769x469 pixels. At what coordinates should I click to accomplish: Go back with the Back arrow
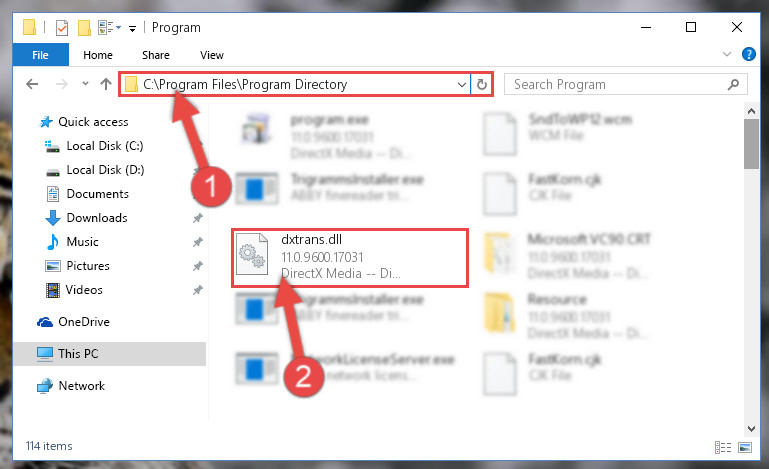coord(32,84)
